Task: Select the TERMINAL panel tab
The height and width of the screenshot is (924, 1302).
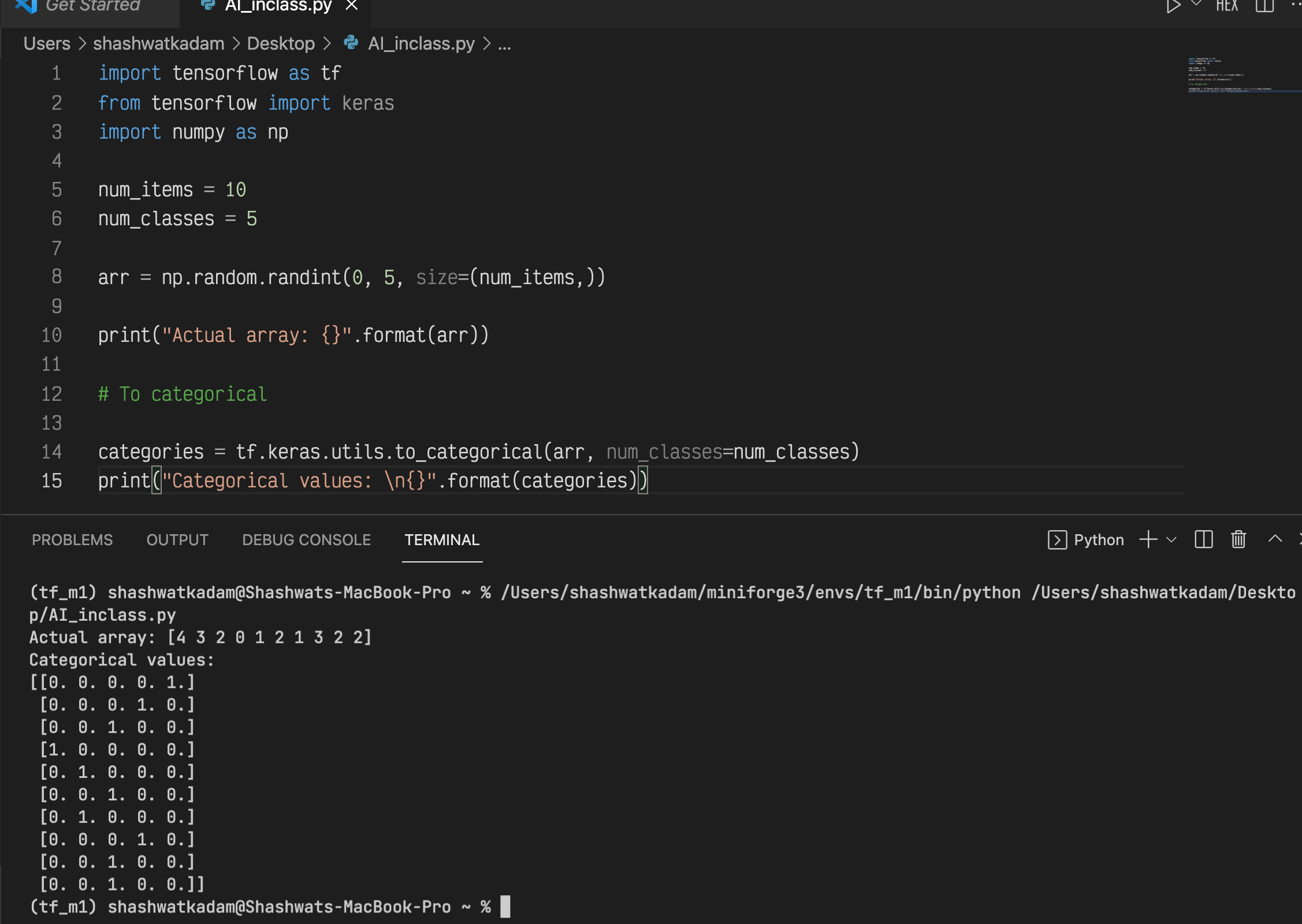Action: pos(442,540)
